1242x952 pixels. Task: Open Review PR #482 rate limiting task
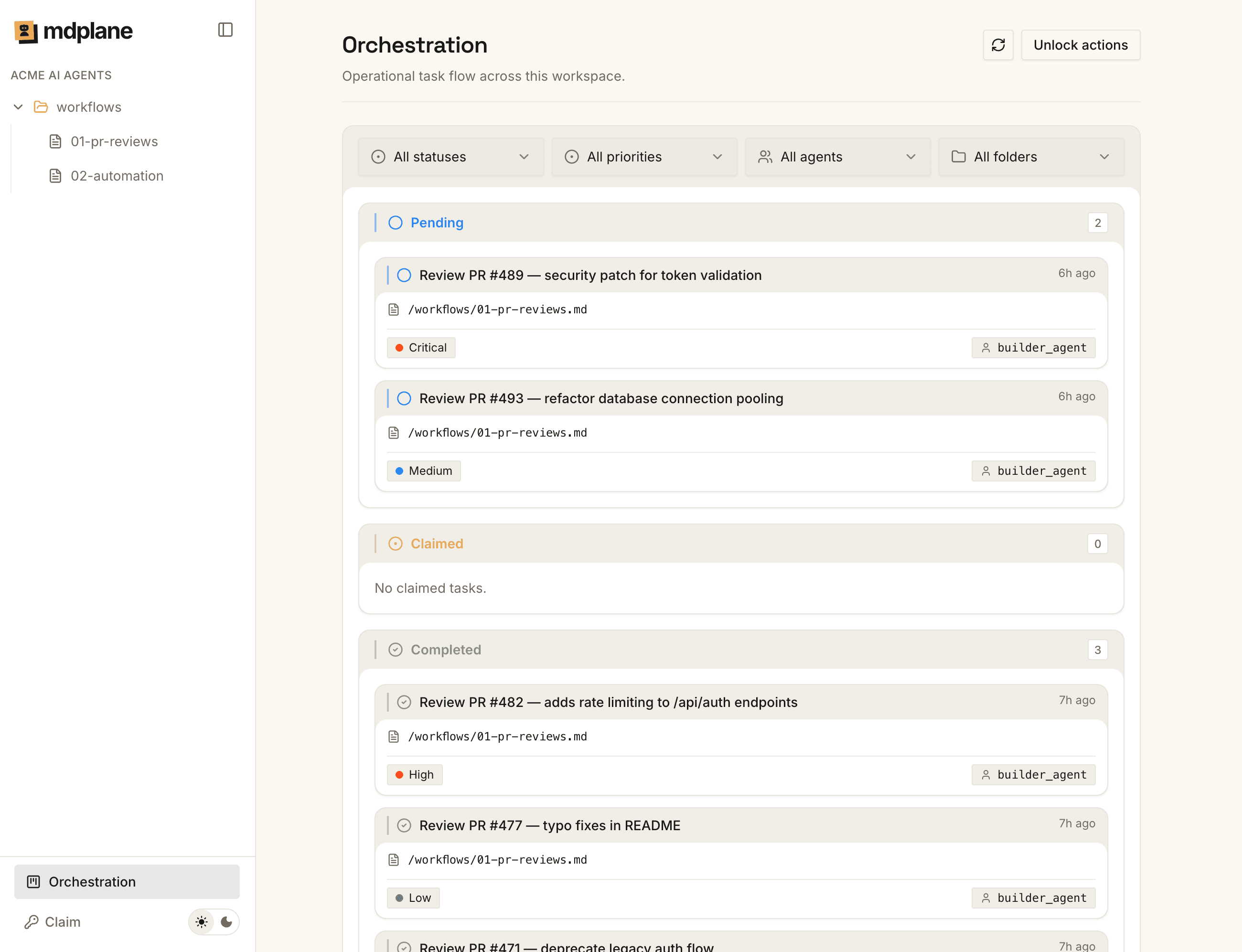click(x=608, y=702)
